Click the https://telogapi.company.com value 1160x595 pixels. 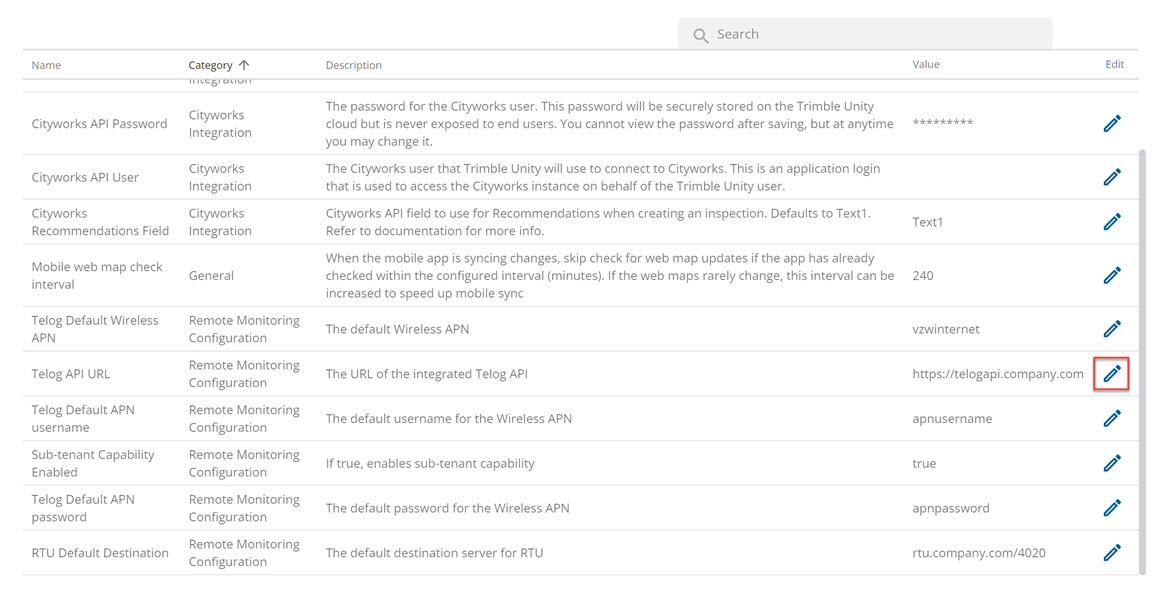click(997, 374)
